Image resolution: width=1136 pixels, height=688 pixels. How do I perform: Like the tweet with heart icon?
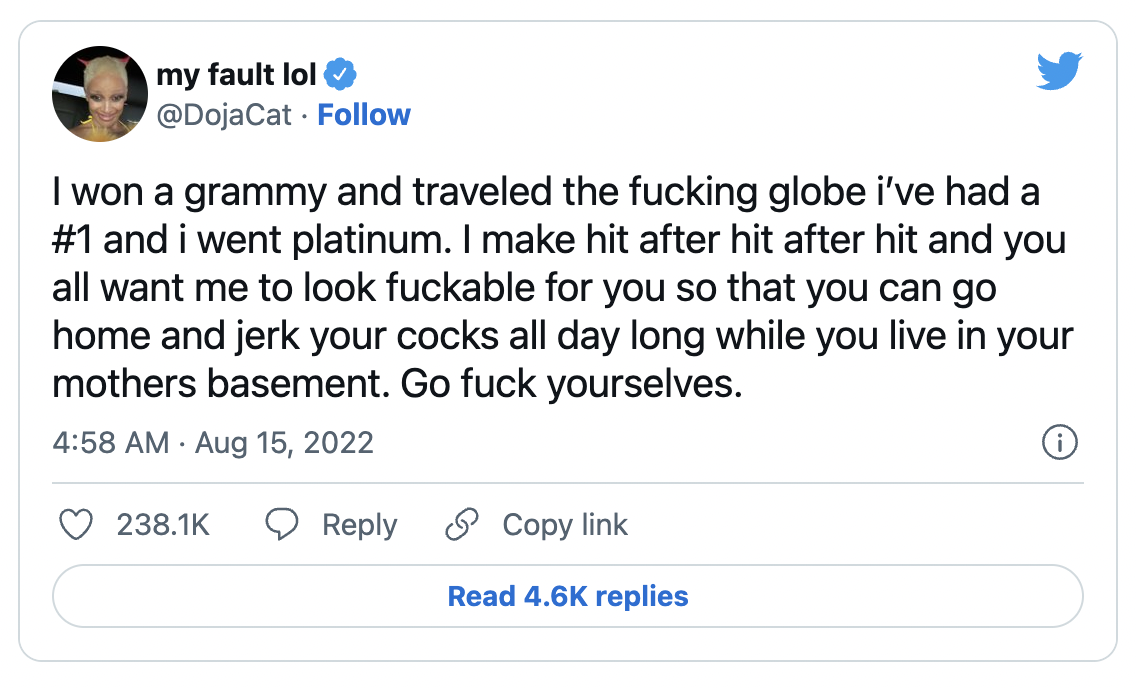click(x=75, y=525)
